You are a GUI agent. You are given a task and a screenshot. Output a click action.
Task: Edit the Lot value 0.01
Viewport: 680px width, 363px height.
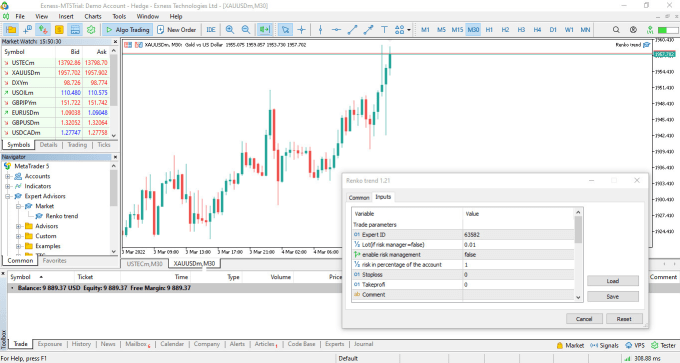[519, 245]
